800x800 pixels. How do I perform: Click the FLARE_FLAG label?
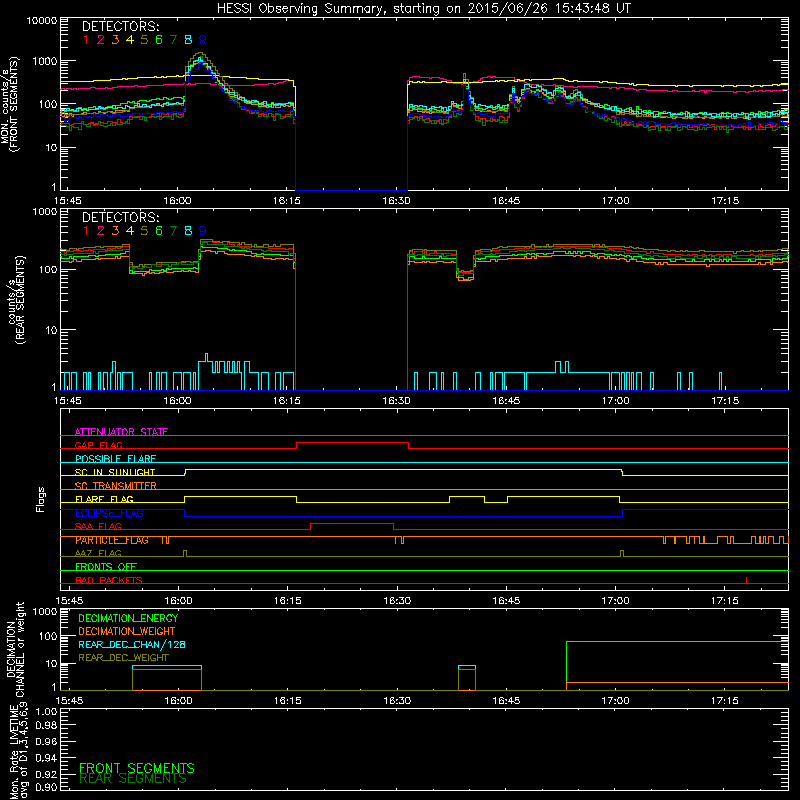click(104, 499)
